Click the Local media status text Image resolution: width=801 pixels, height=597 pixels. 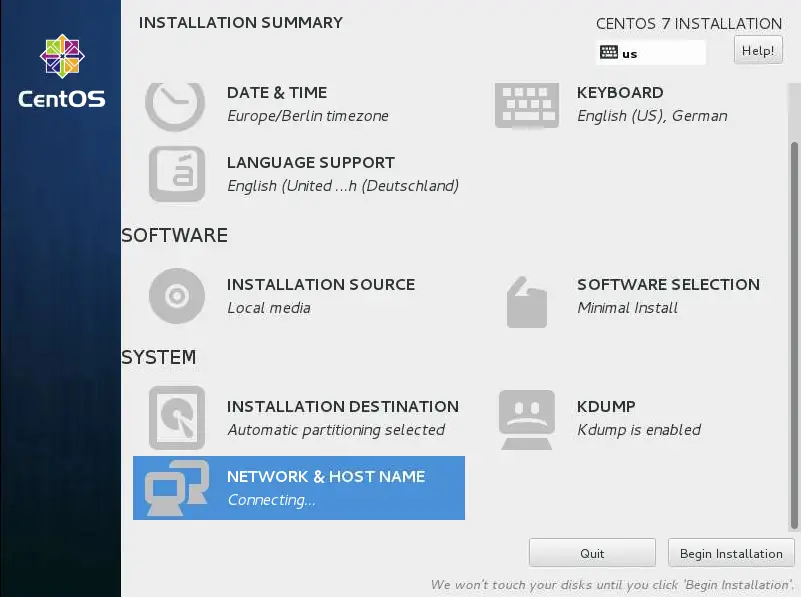pyautogui.click(x=269, y=308)
